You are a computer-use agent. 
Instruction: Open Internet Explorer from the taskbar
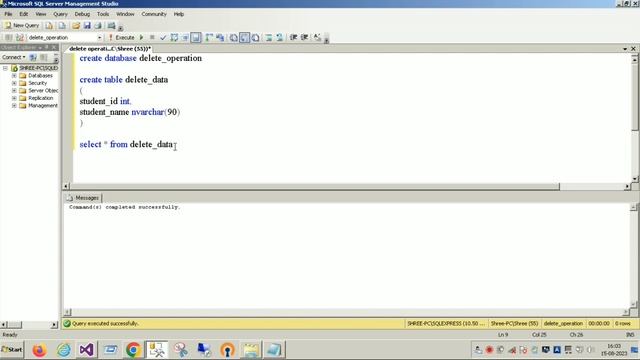pos(64,350)
